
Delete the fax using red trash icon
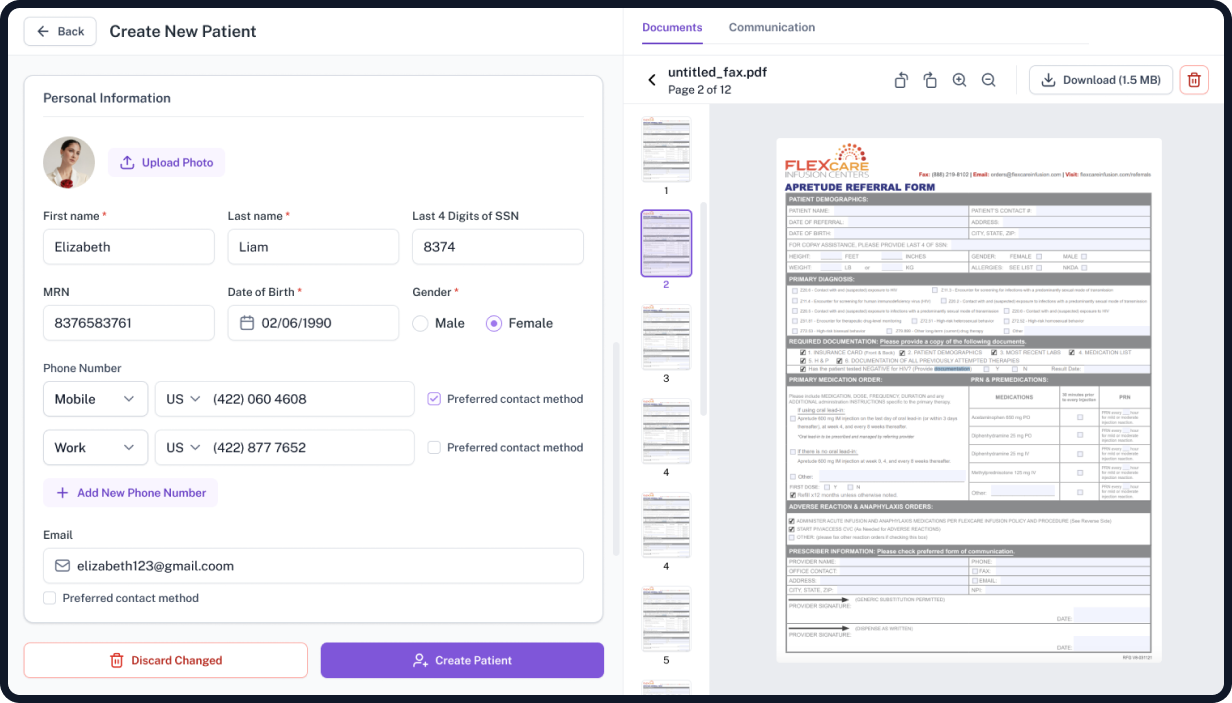click(1194, 80)
